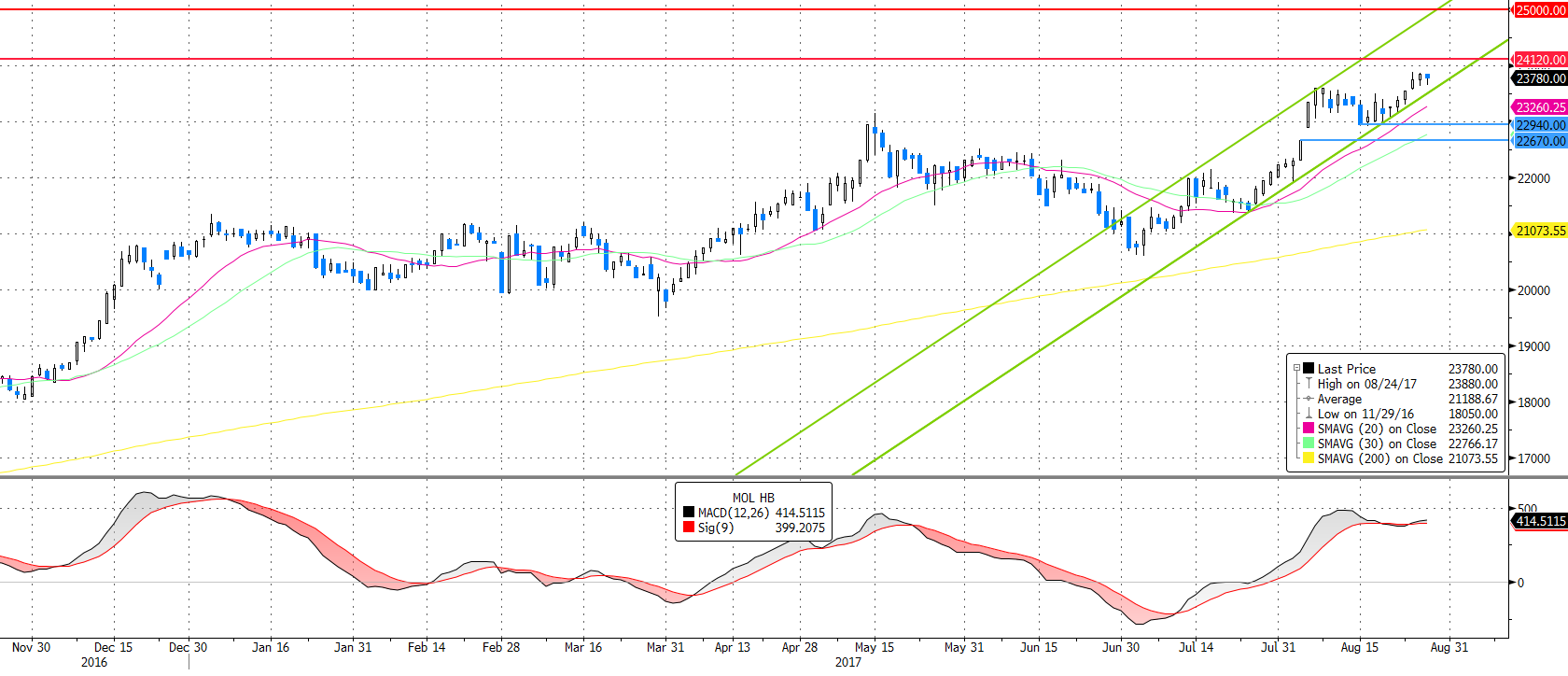Click the 23880.00 high value in legend
1568x676 pixels.
(x=1473, y=384)
